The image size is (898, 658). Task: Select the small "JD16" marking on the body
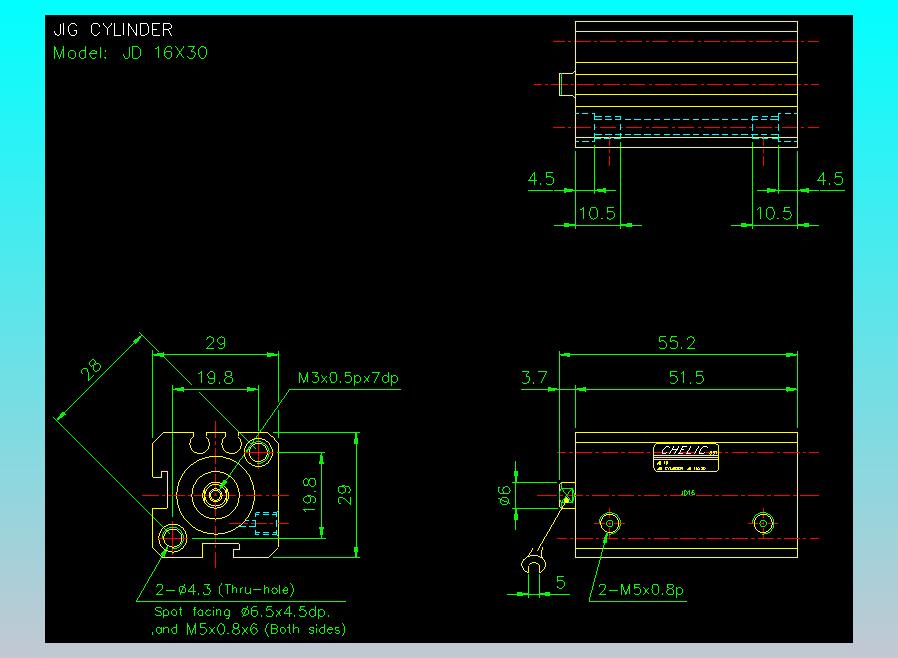click(x=688, y=492)
